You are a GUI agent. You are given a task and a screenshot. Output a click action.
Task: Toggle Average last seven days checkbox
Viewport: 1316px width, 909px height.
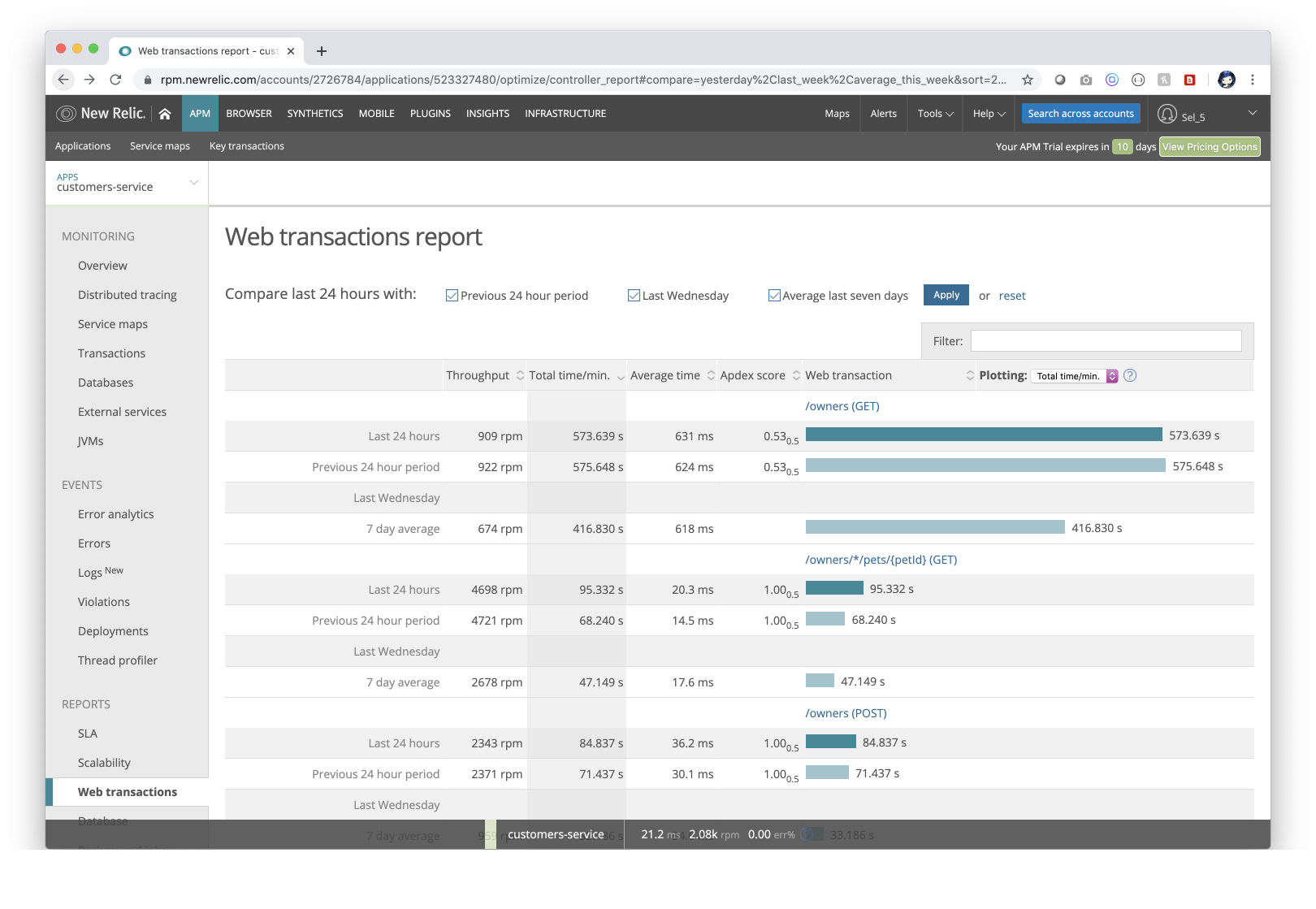[x=774, y=296]
